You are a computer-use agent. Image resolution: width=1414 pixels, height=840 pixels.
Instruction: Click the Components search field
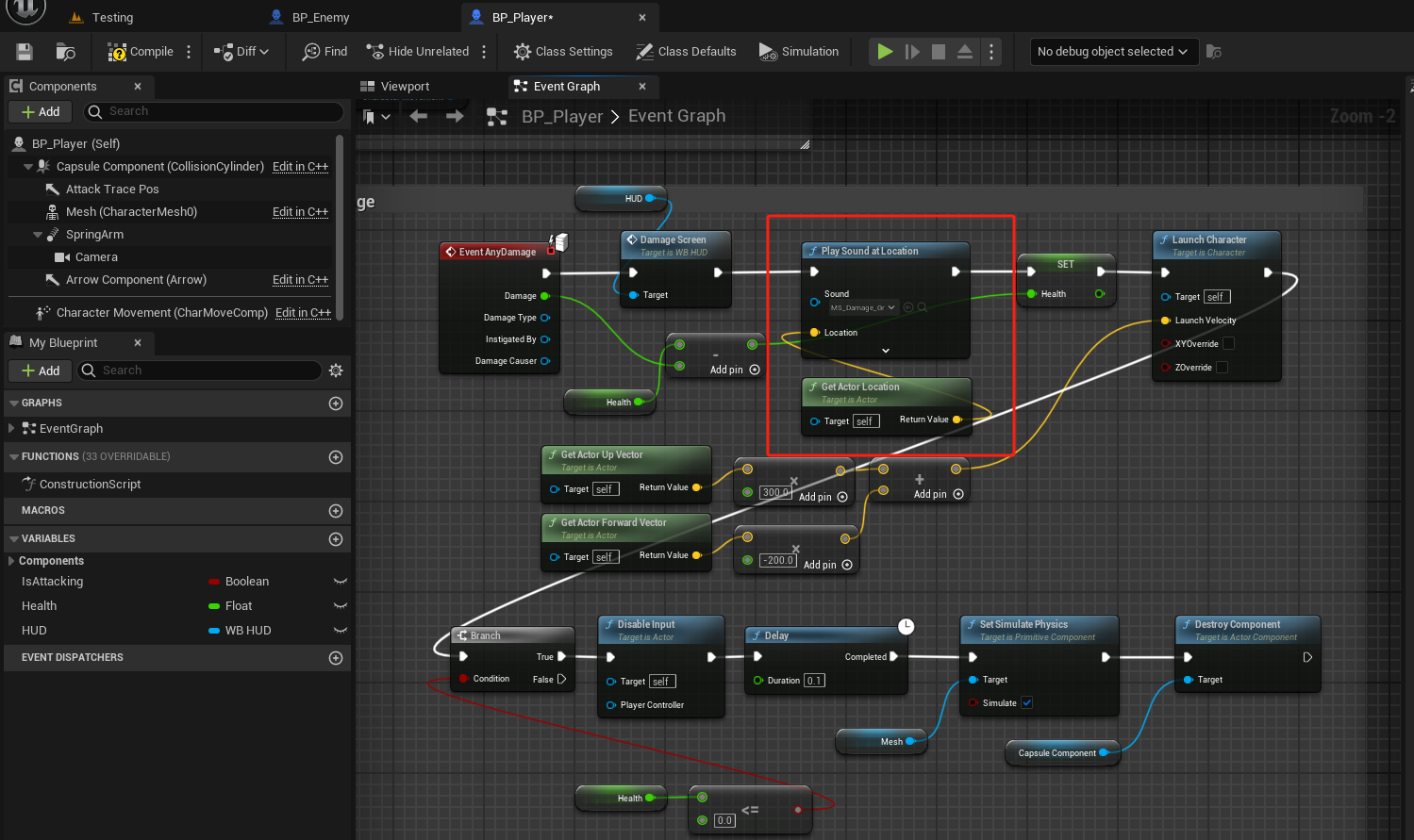pos(214,111)
